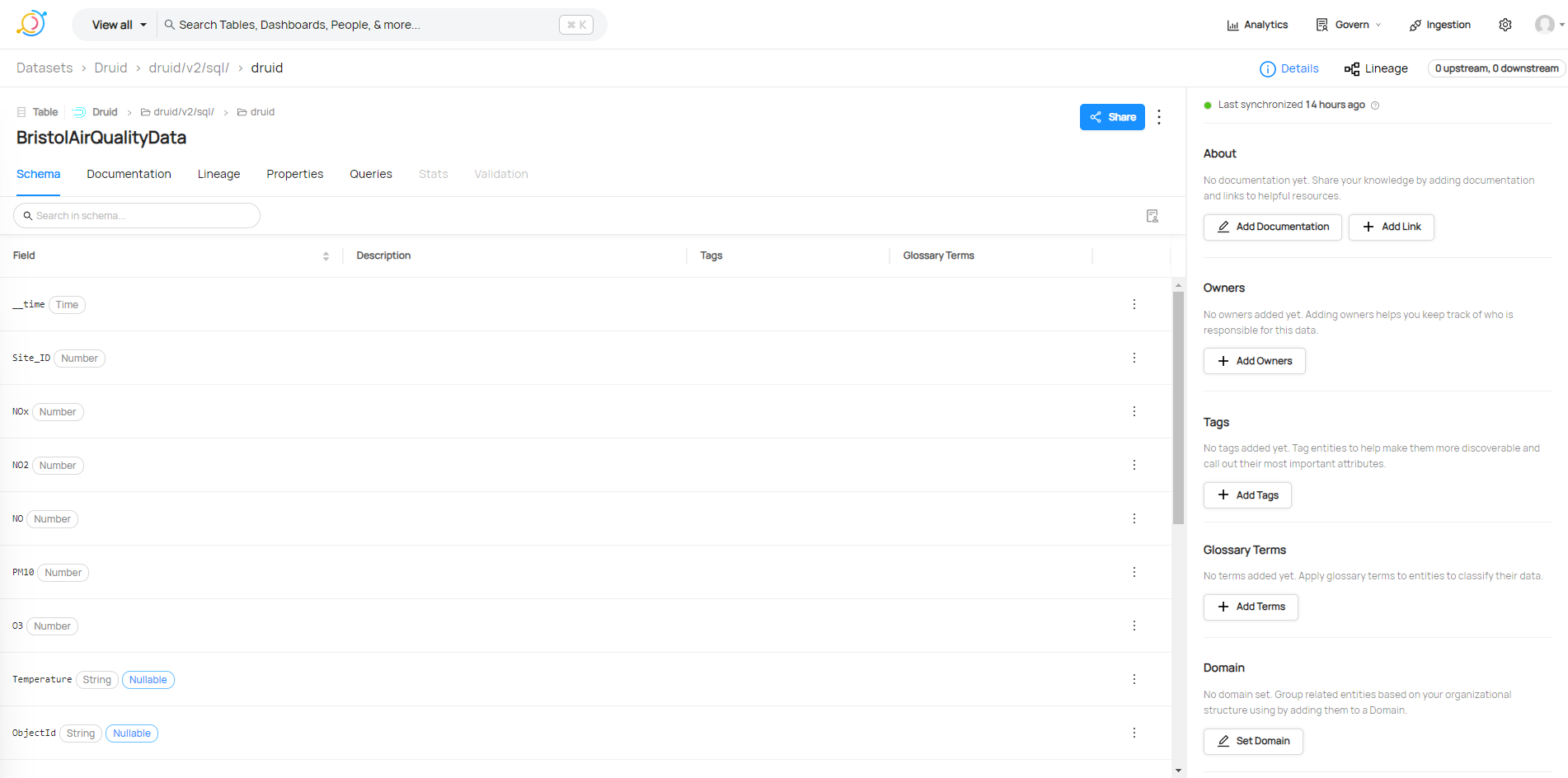Click the Glossary Terms column header
This screenshot has height=778, width=1568.
click(938, 255)
